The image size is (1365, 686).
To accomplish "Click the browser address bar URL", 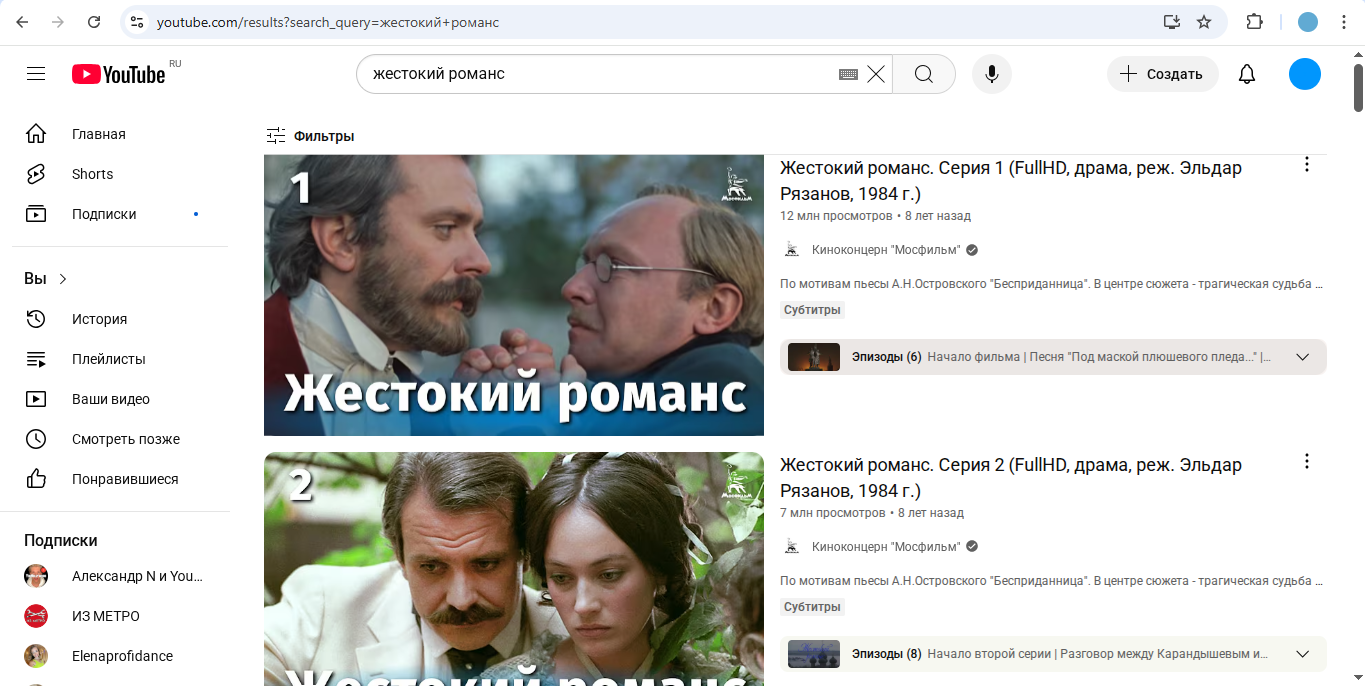I will coord(328,22).
